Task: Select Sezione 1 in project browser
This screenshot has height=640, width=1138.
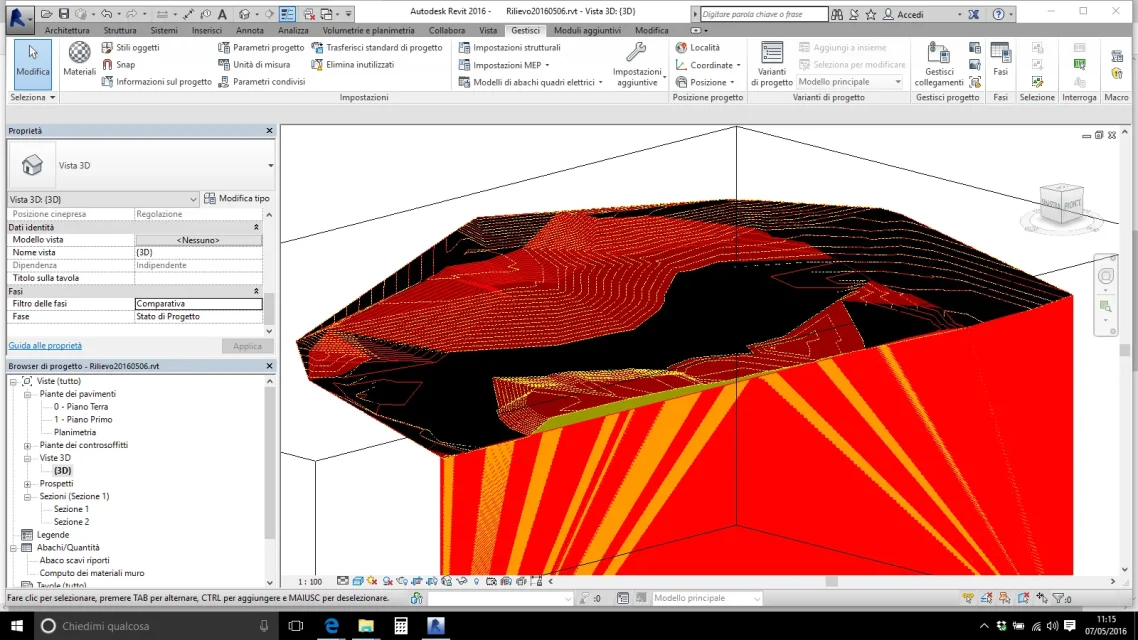Action: click(71, 509)
